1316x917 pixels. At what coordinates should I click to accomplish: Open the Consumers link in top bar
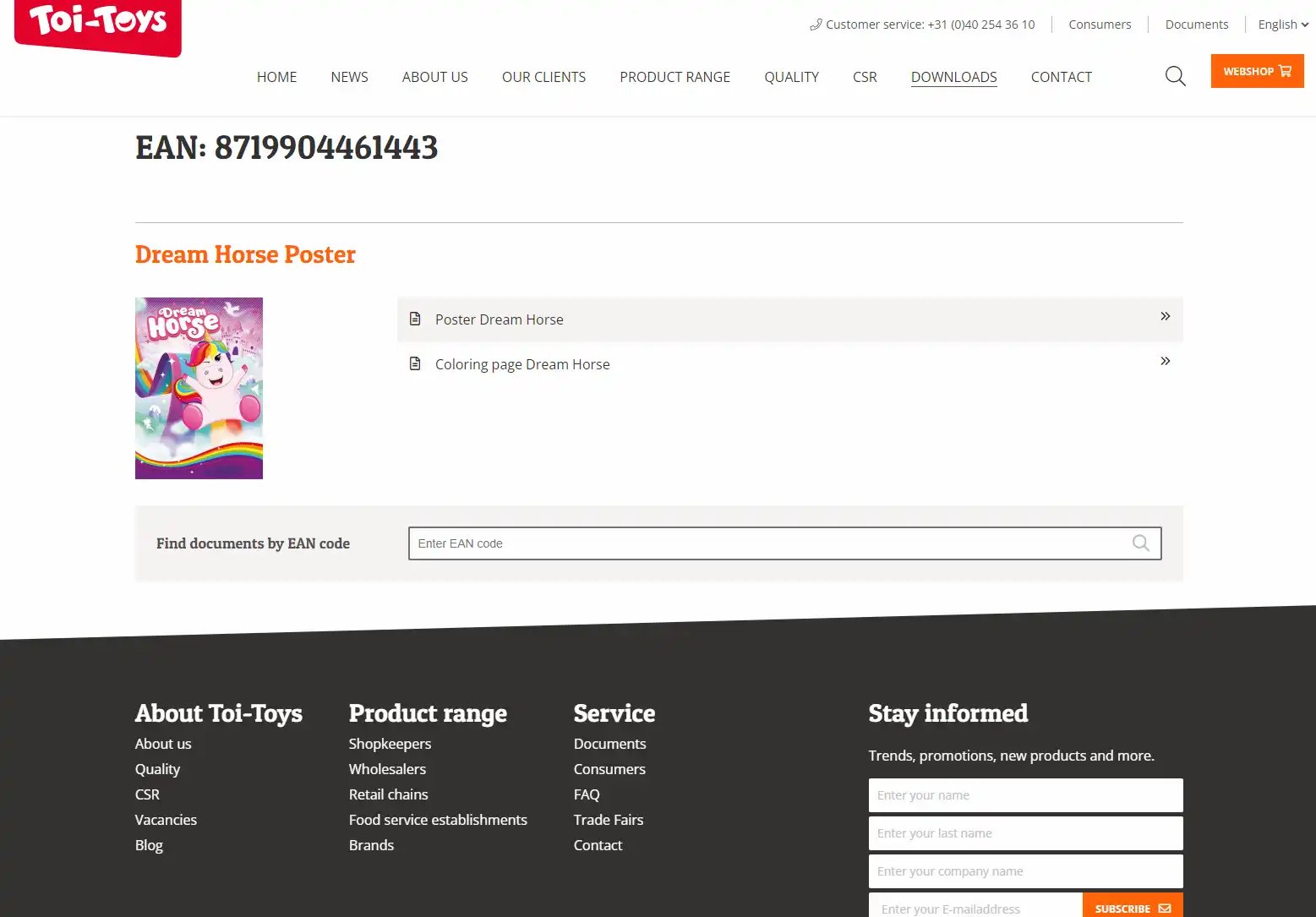(1100, 25)
